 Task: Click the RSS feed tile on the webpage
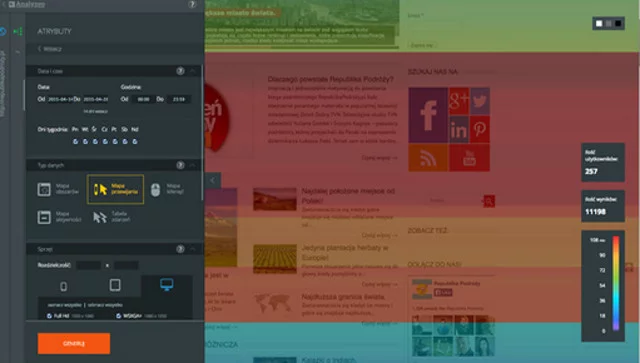coord(428,158)
